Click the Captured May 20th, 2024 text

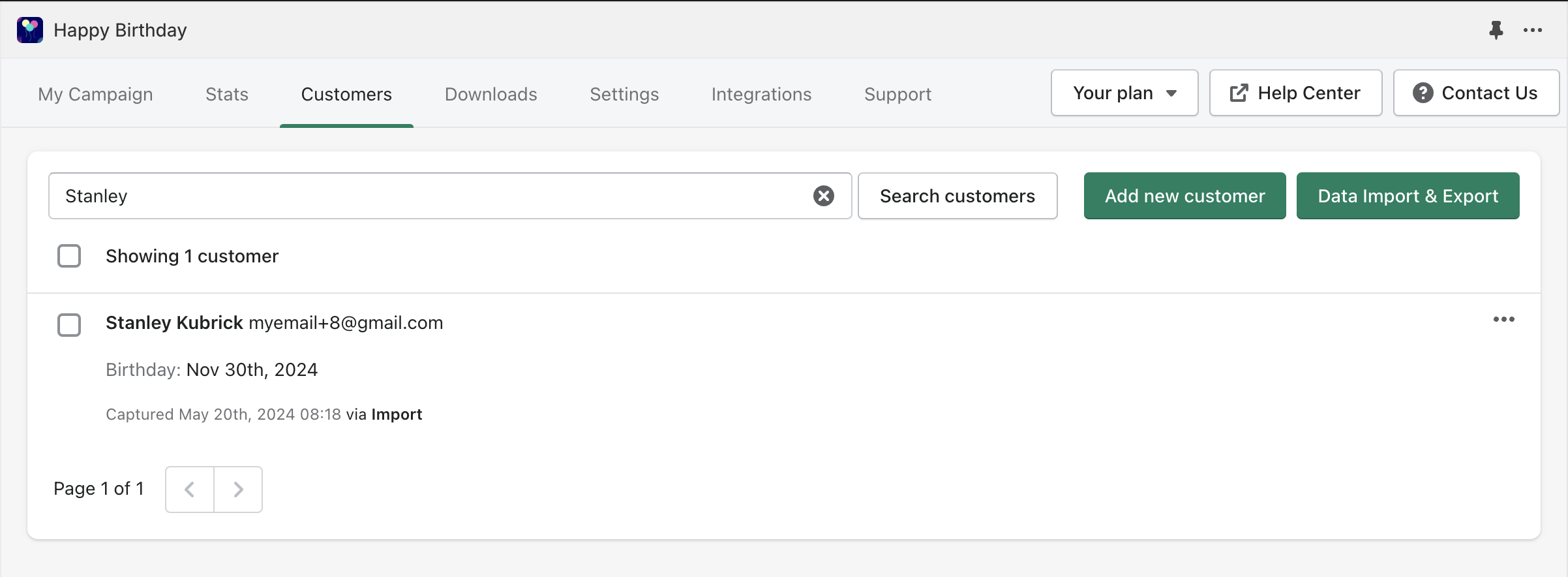(223, 414)
